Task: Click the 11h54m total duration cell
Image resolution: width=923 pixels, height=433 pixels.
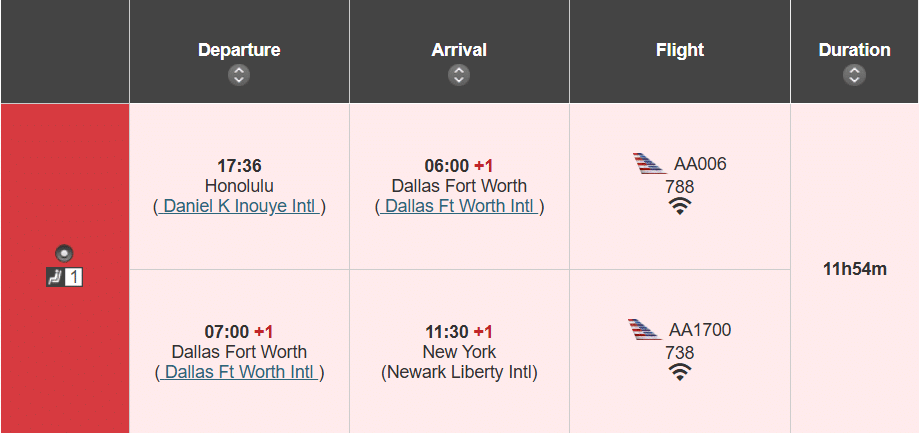Action: (854, 268)
